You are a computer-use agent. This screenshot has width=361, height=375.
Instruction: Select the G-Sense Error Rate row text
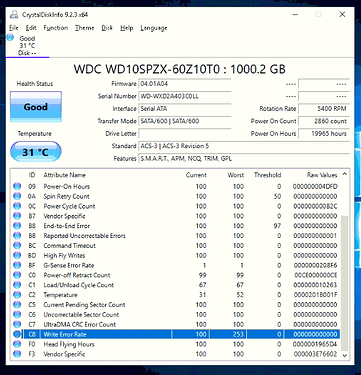[69, 265]
